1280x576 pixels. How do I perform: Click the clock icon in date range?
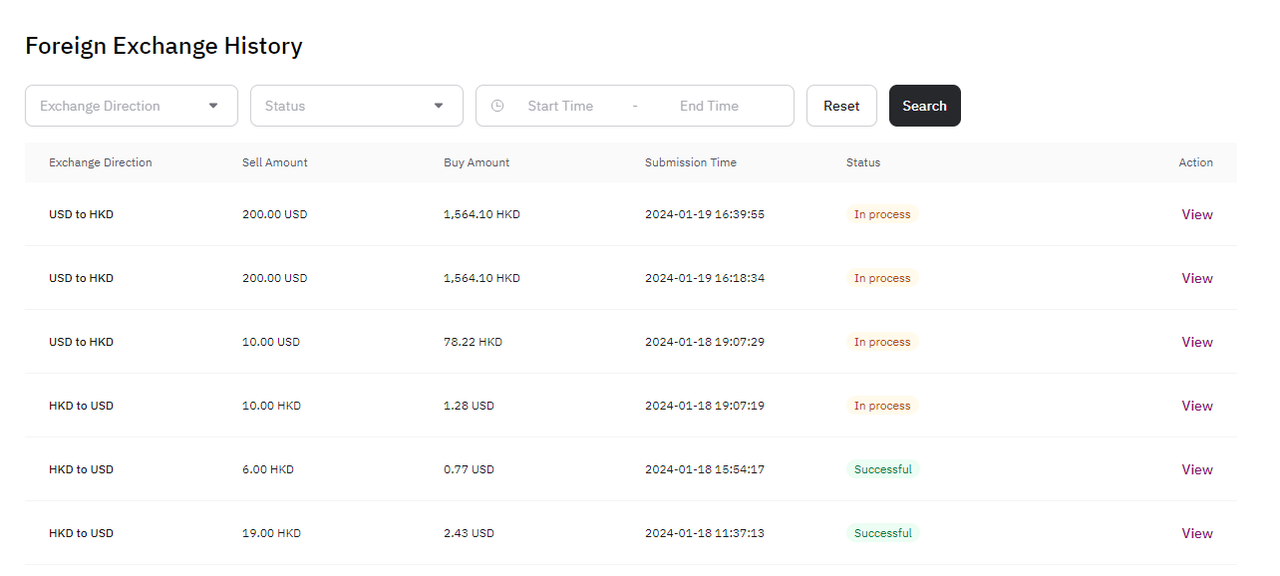tap(497, 106)
